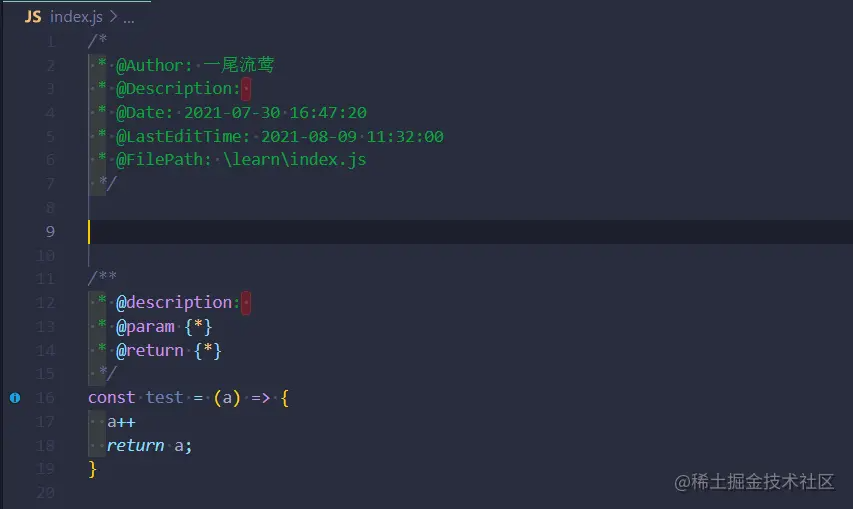Screen dimensions: 853x509
Task: Click the @return {*} tag
Action: 169,350
